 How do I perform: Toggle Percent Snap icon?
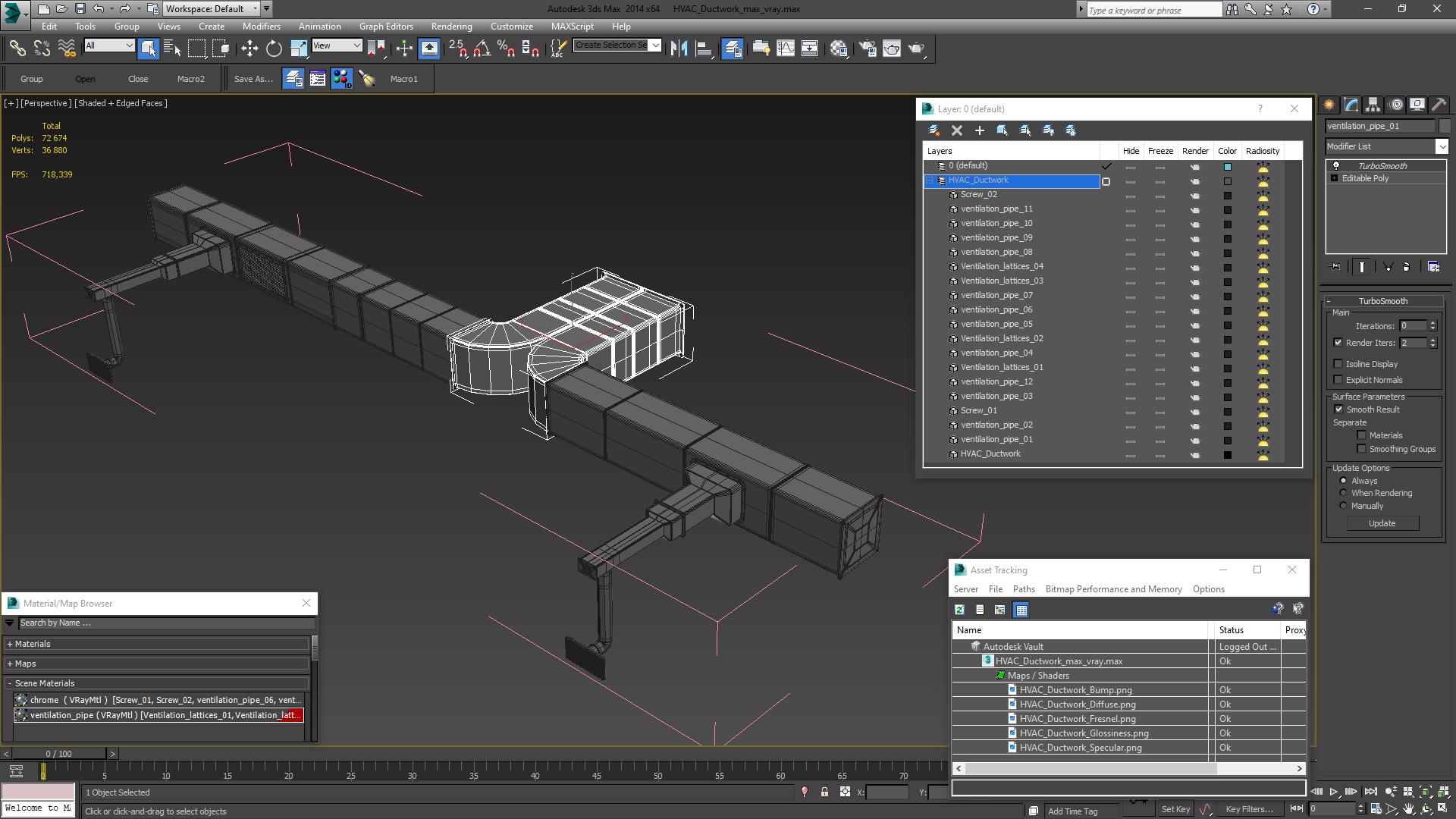pyautogui.click(x=506, y=49)
